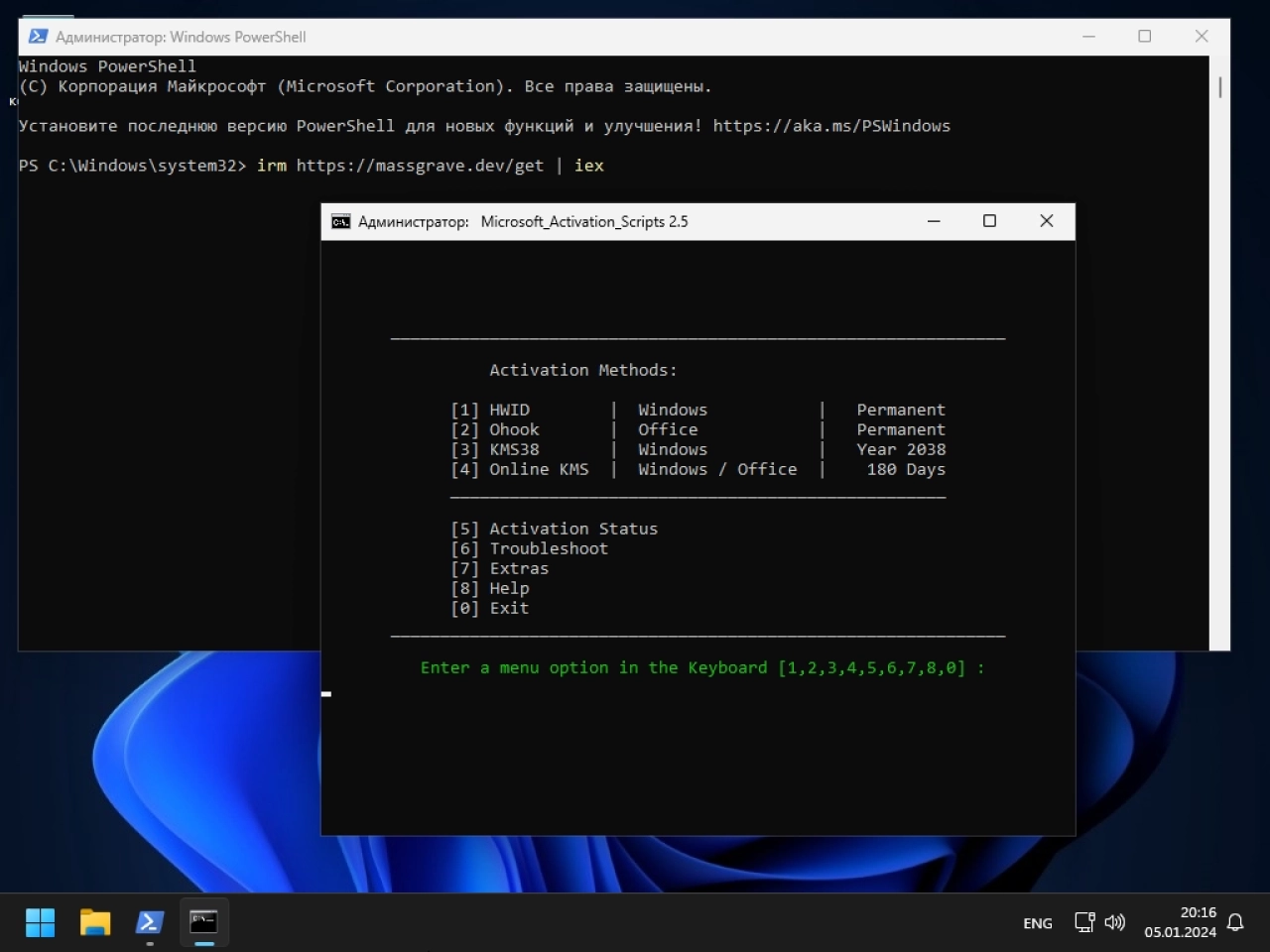This screenshot has height=952, width=1270.
Task: Open the notification bell icon
Action: (x=1235, y=922)
